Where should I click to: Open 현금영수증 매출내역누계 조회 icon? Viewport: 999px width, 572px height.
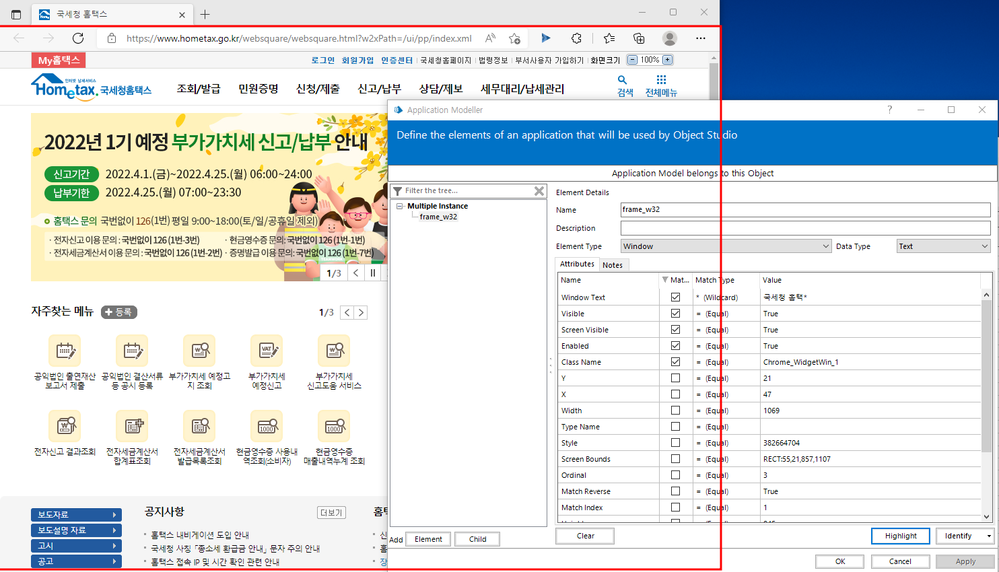[333, 426]
